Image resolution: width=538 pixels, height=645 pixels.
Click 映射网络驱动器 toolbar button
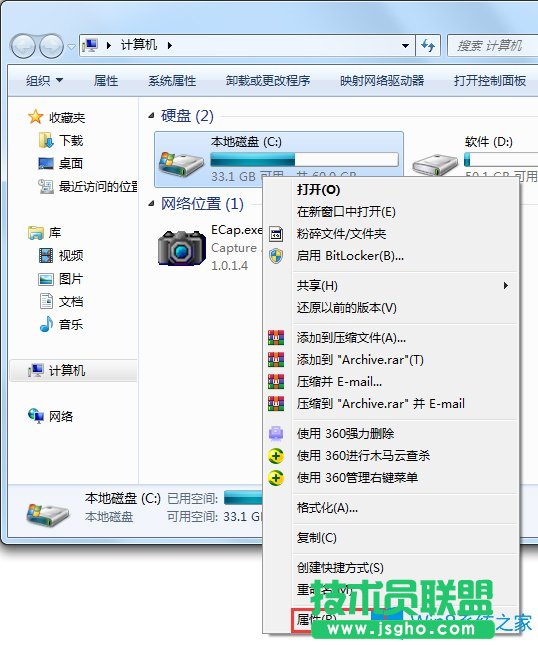point(382,80)
